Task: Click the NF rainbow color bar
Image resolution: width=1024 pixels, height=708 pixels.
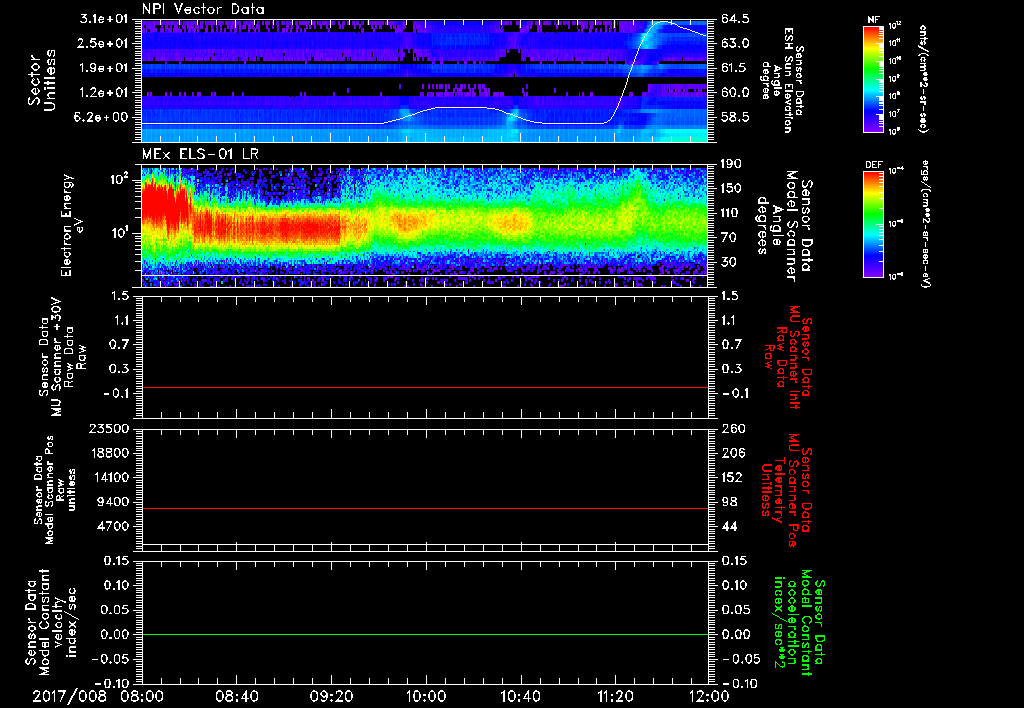Action: (873, 78)
